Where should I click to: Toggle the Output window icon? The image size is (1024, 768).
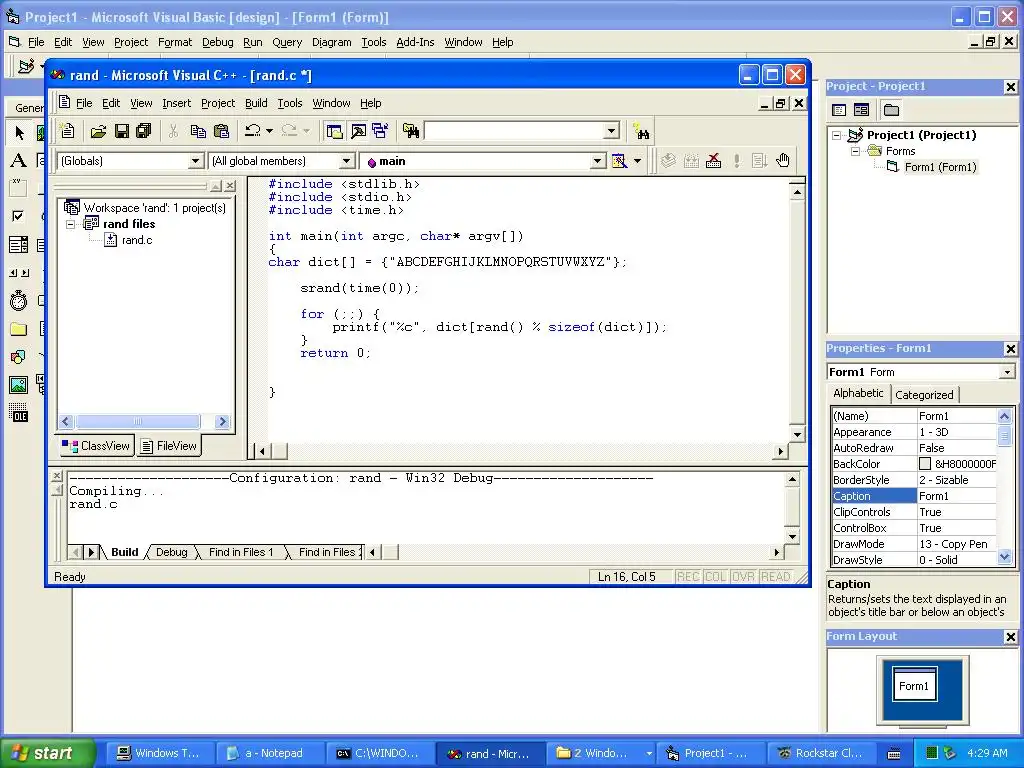pos(358,131)
